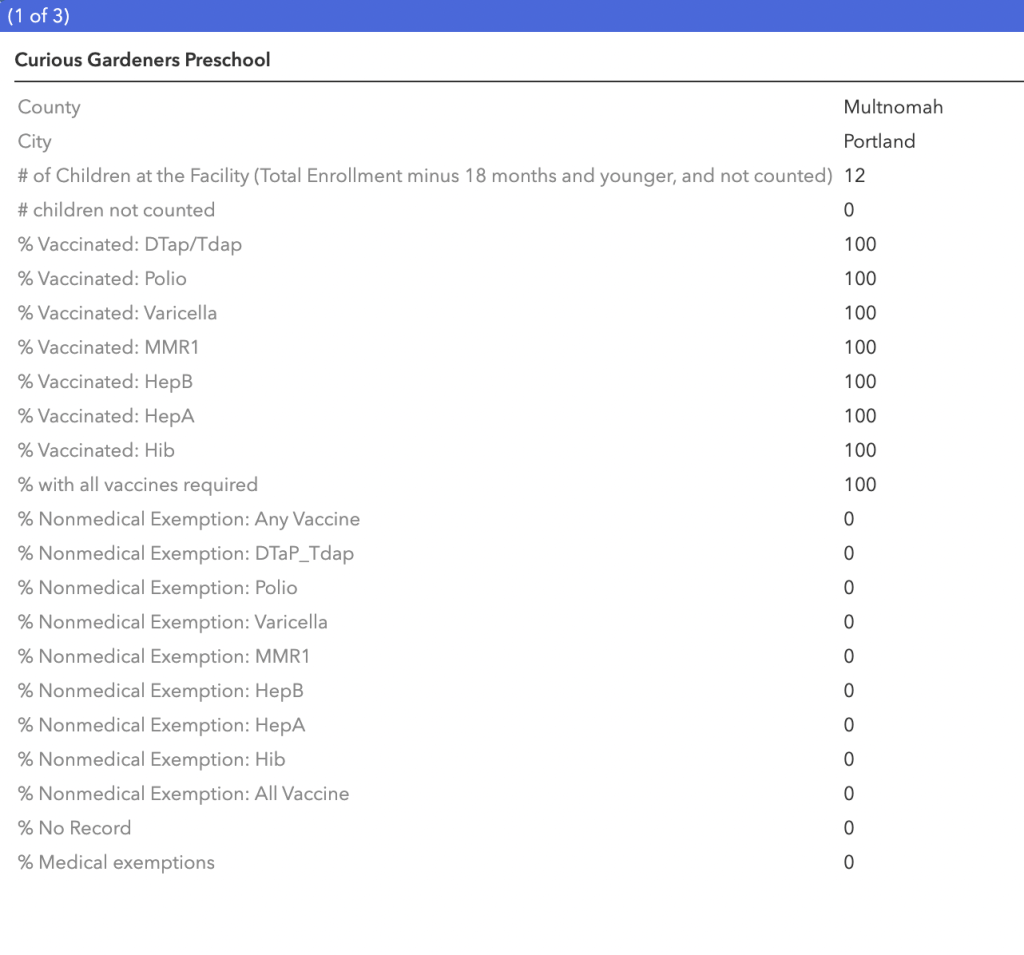Image resolution: width=1024 pixels, height=955 pixels.
Task: Select the "% Vaccinated: DTap/Tdap" label
Action: click(130, 244)
